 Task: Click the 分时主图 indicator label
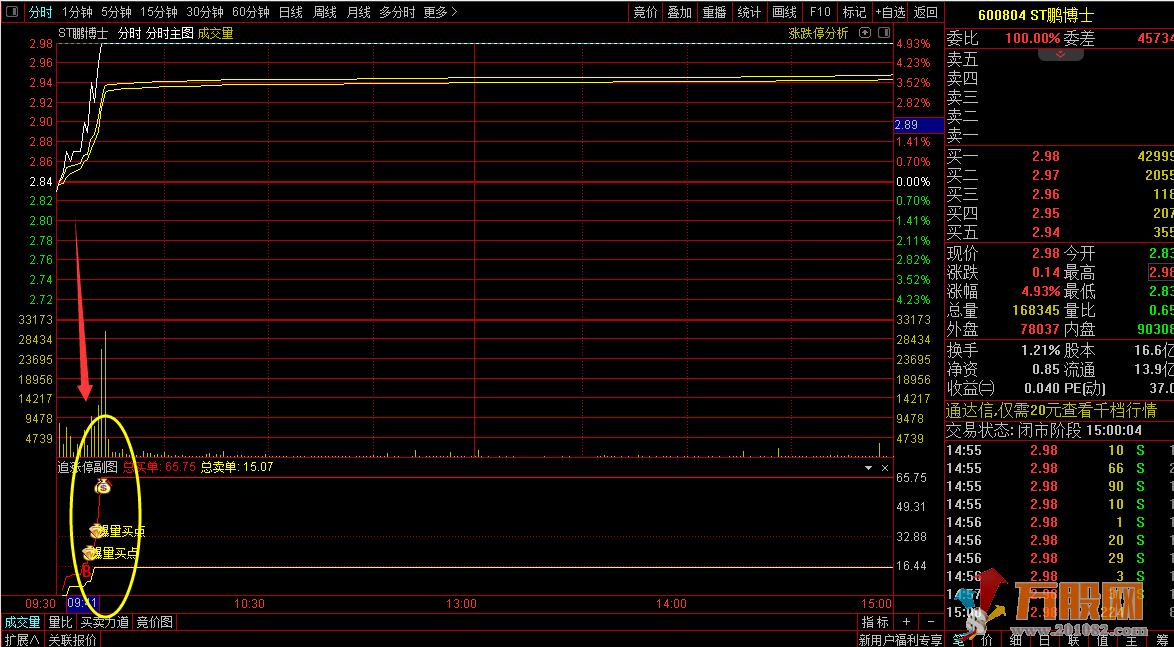point(169,33)
